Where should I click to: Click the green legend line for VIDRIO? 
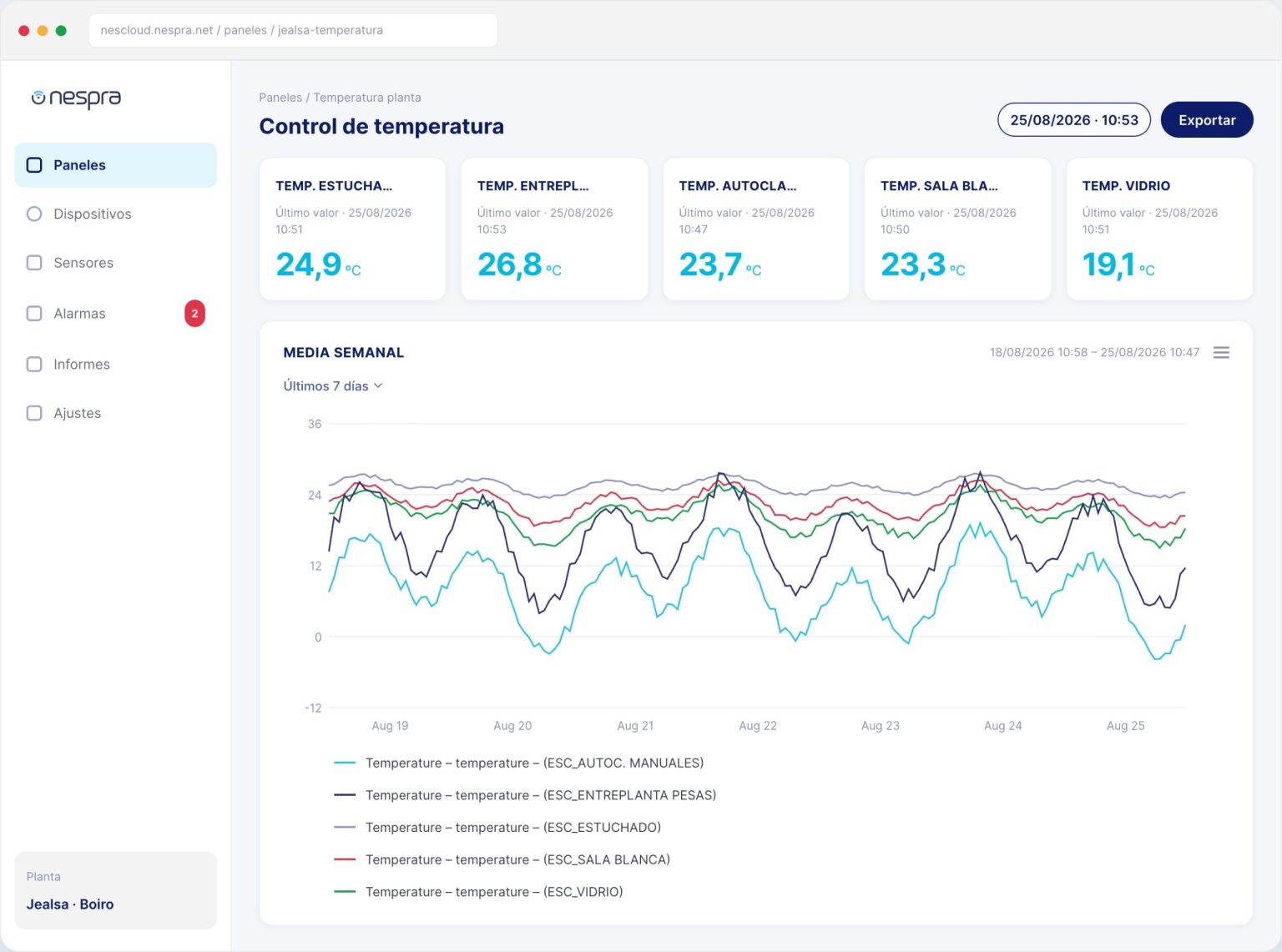pos(345,892)
